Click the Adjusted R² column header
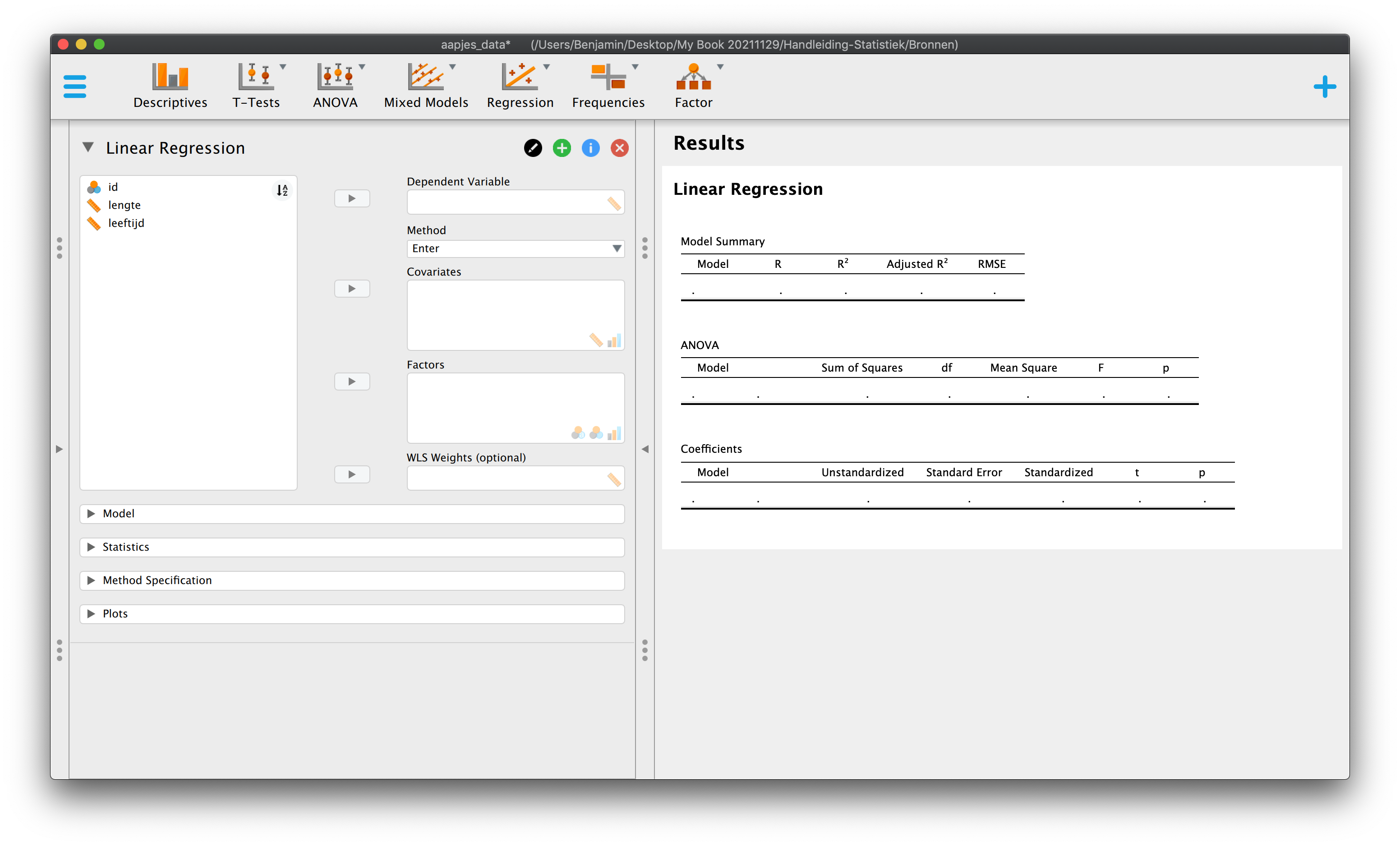Image resolution: width=1400 pixels, height=846 pixels. click(917, 264)
